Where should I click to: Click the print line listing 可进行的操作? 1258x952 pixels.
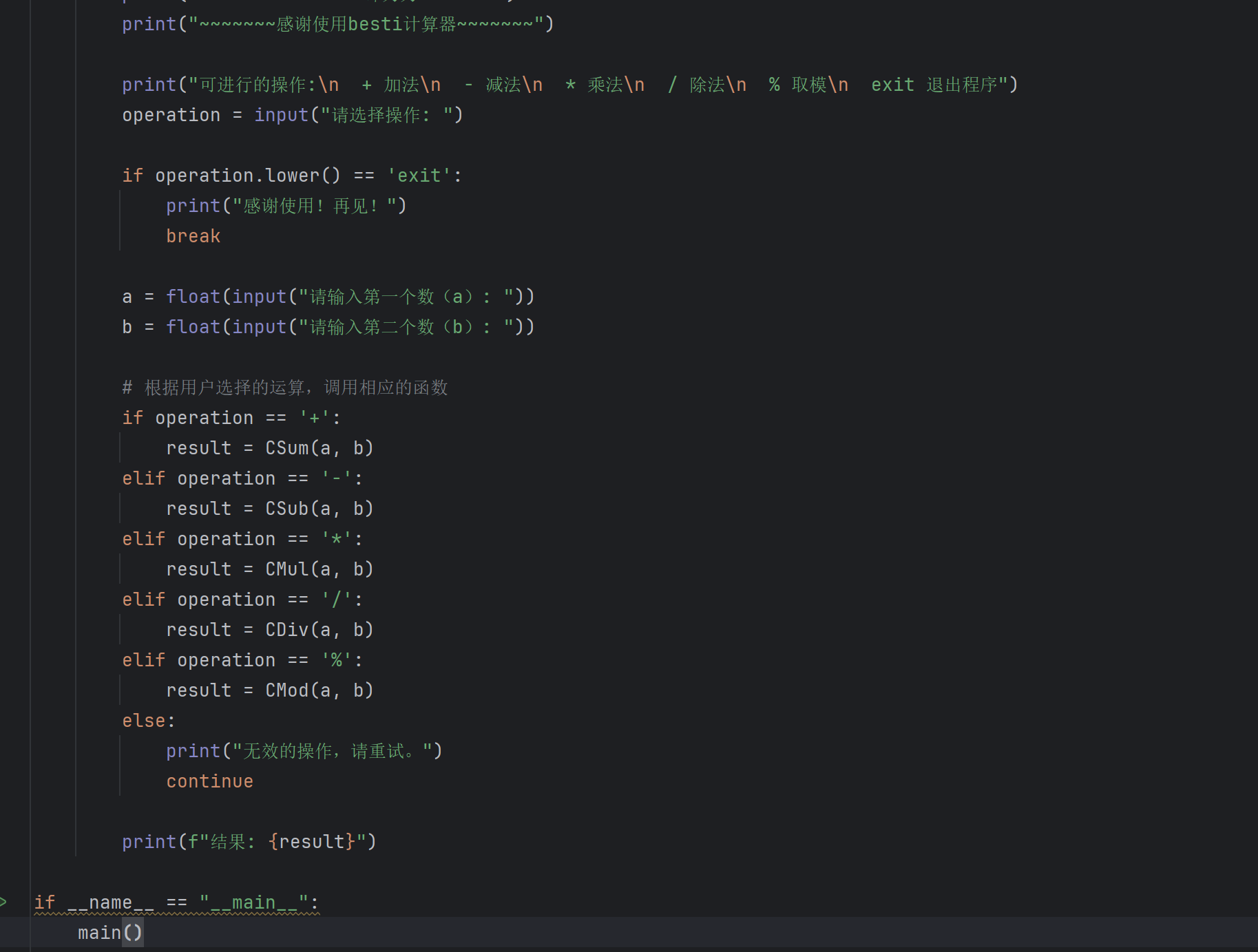click(569, 85)
